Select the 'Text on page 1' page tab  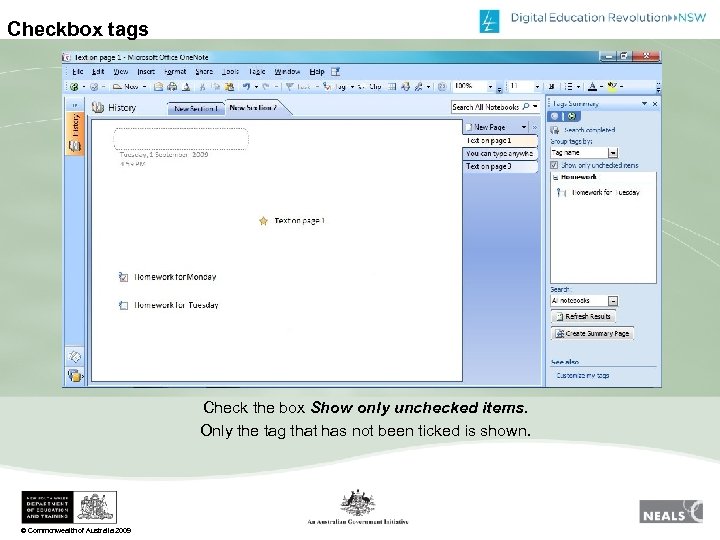(500, 141)
